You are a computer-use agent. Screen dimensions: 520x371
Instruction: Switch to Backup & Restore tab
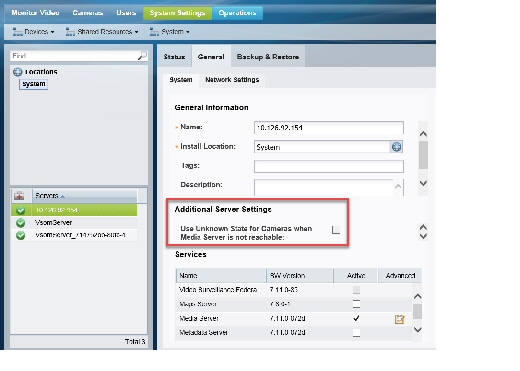point(268,57)
